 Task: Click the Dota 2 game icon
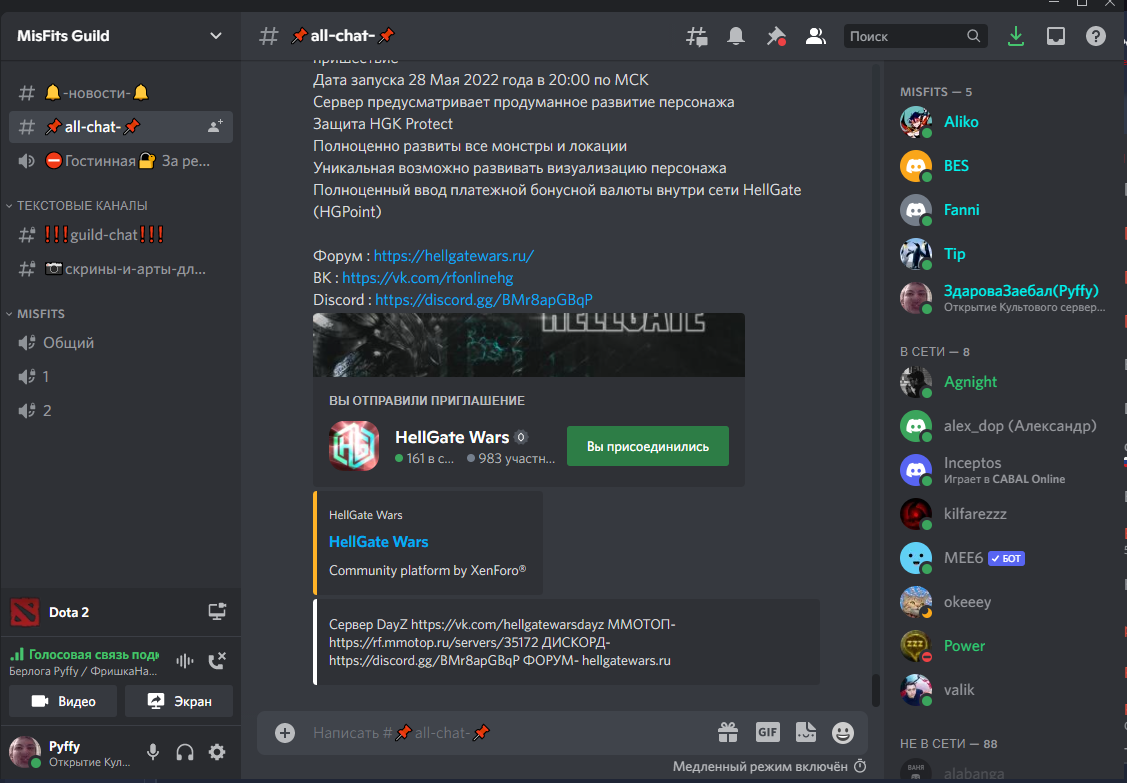(24, 612)
